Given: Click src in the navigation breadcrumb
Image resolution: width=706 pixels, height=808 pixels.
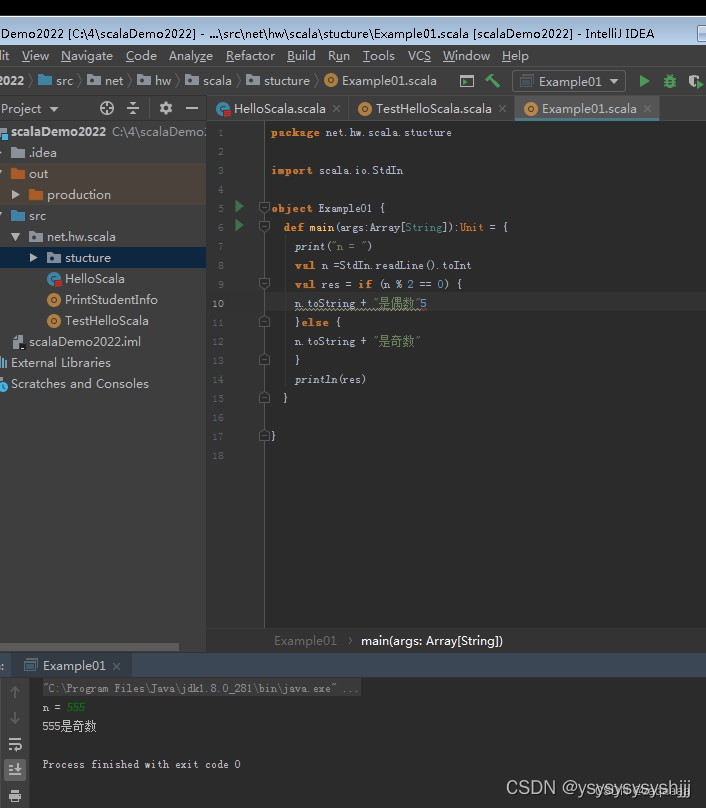Looking at the screenshot, I should pos(56,81).
